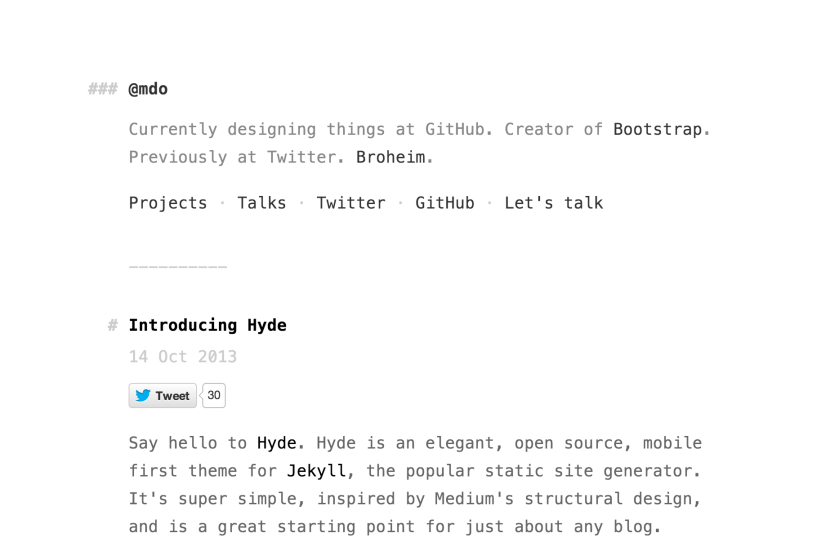Click the ### marker beside @mdo
The height and width of the screenshot is (560, 830).
tap(102, 89)
